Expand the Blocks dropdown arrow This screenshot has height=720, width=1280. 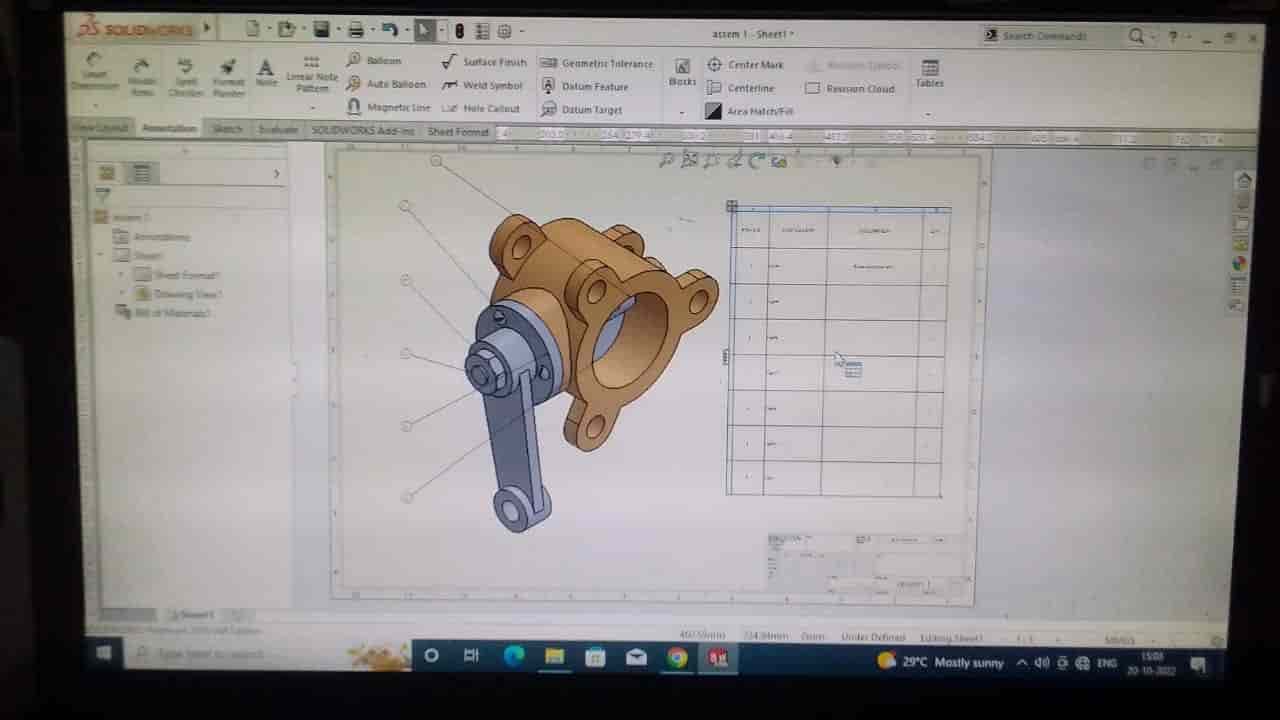(x=682, y=111)
